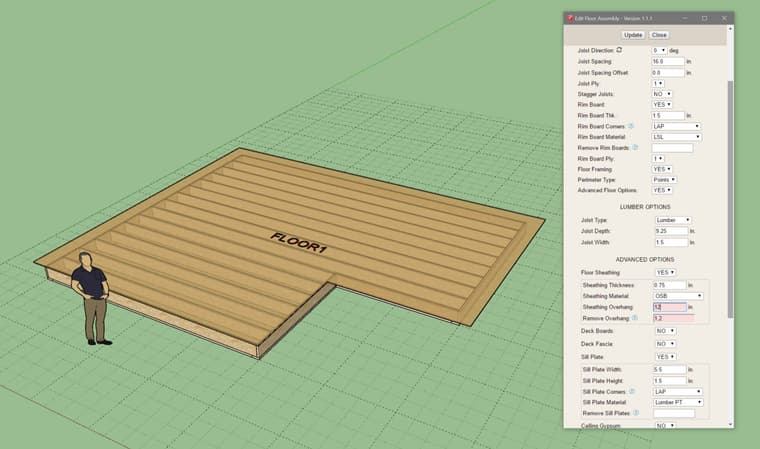Click the Edit Floor Assembly title bar icon
This screenshot has width=760, height=449.
570,18
